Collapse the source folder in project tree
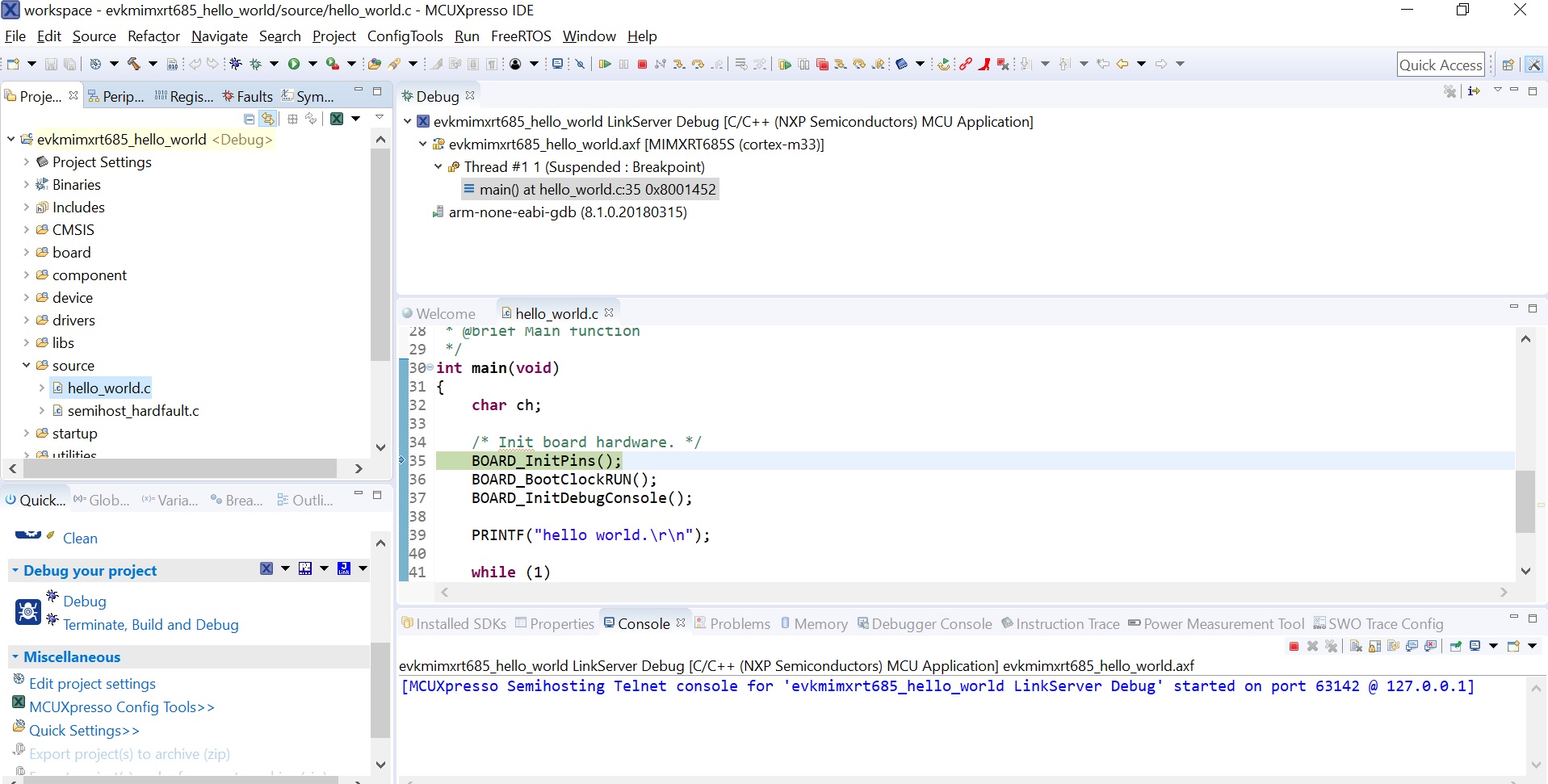The image size is (1548, 784). pyautogui.click(x=26, y=366)
